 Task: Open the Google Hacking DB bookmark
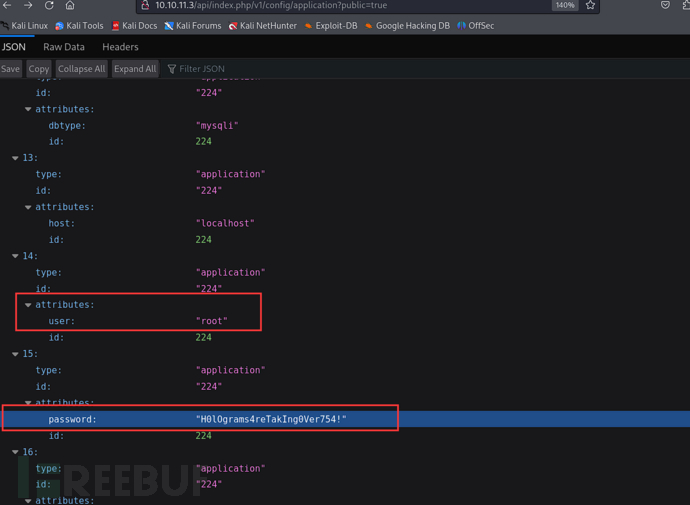(x=406, y=26)
